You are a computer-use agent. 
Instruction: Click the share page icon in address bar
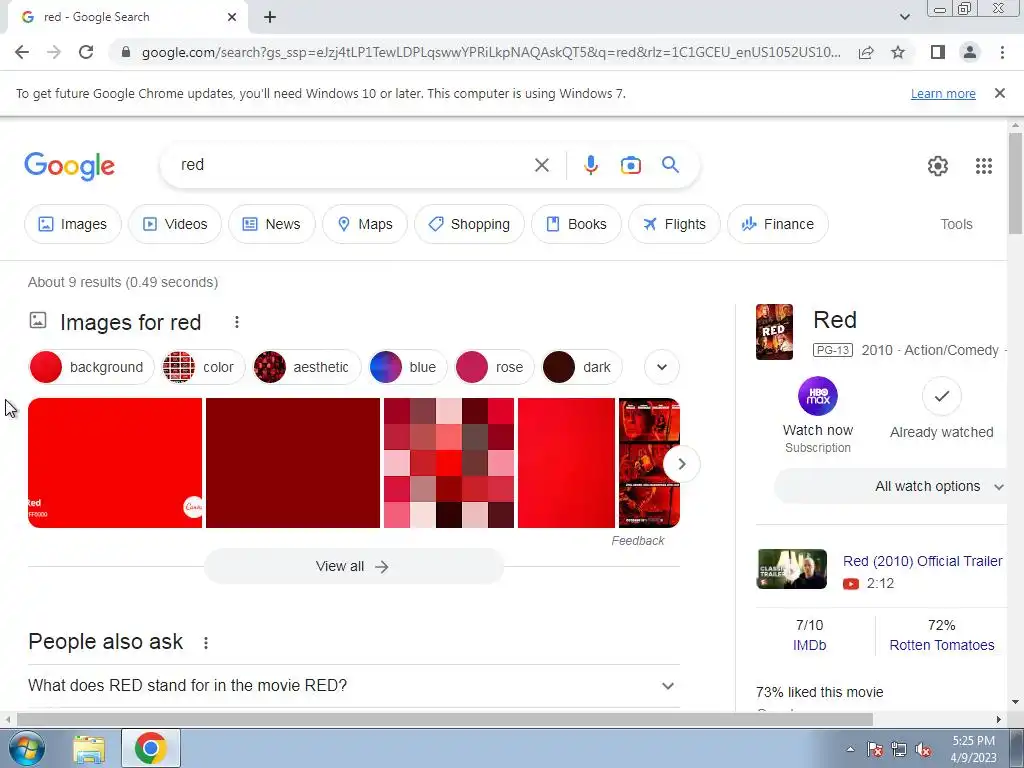coord(866,52)
